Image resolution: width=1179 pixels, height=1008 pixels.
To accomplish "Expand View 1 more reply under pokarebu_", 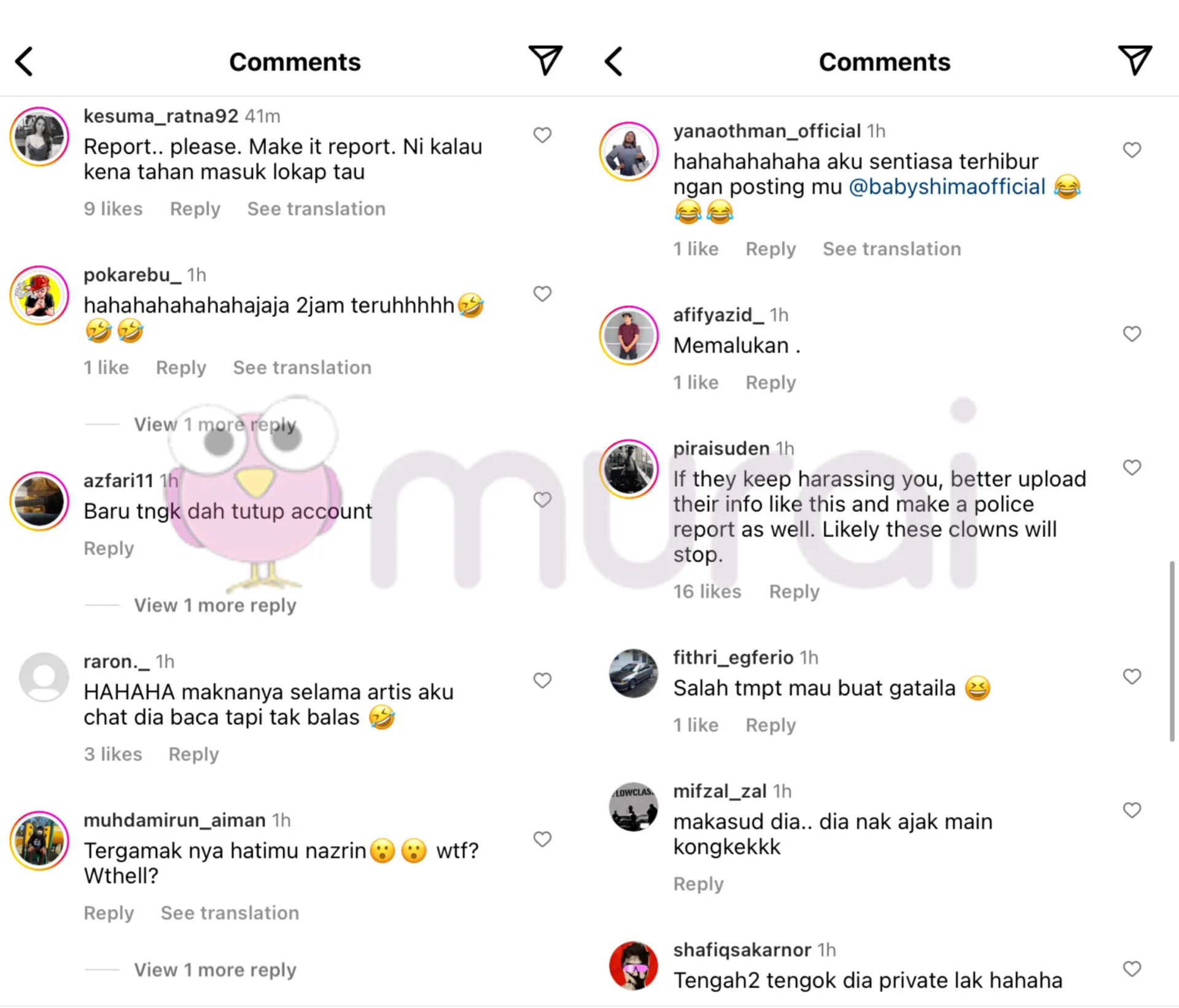I will click(x=215, y=424).
